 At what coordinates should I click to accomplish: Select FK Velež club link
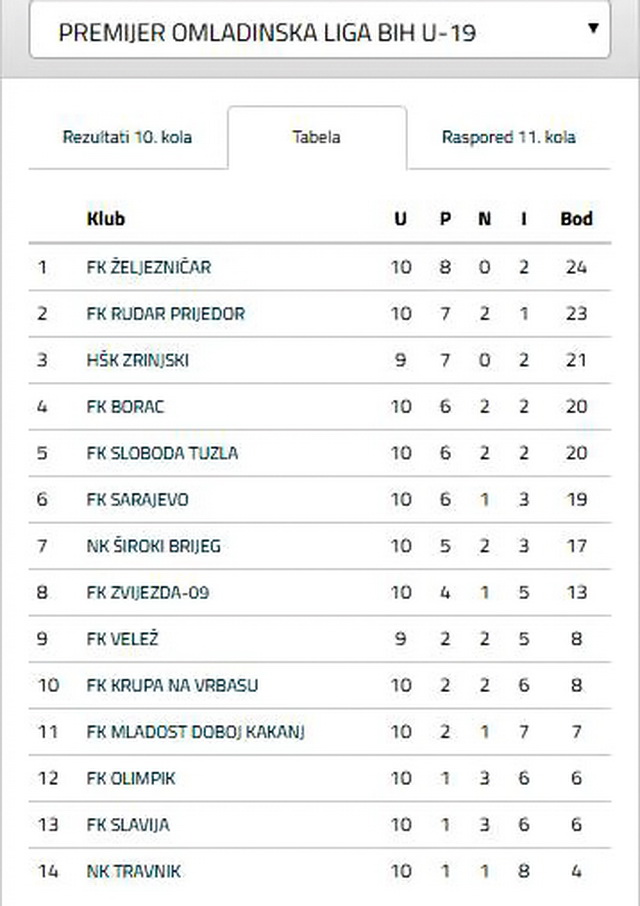(122, 639)
